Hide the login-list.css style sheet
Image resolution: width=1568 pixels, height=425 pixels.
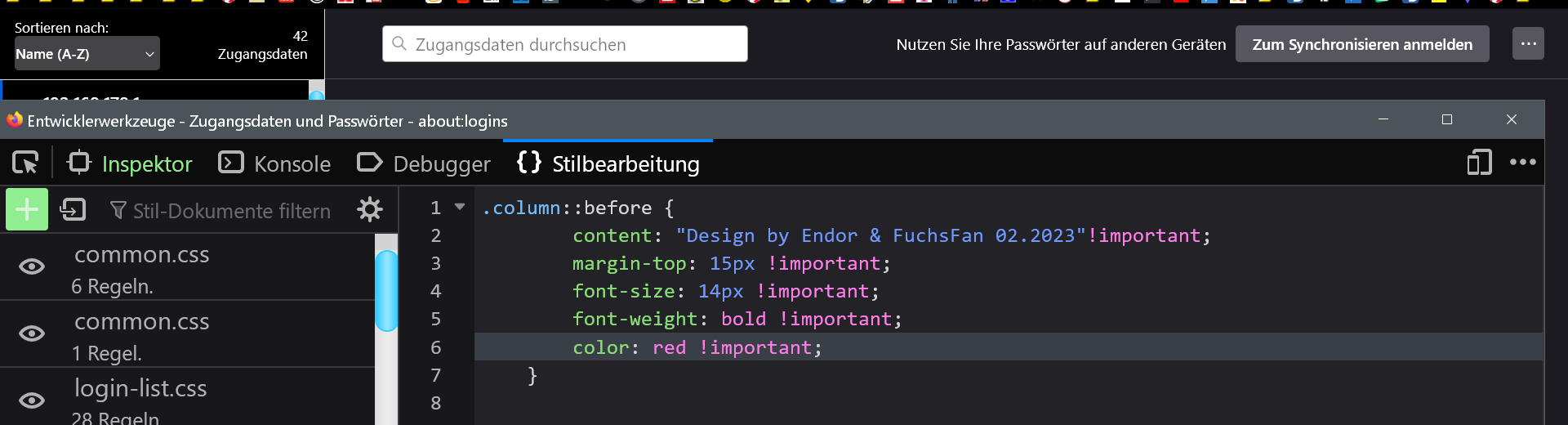pyautogui.click(x=32, y=400)
